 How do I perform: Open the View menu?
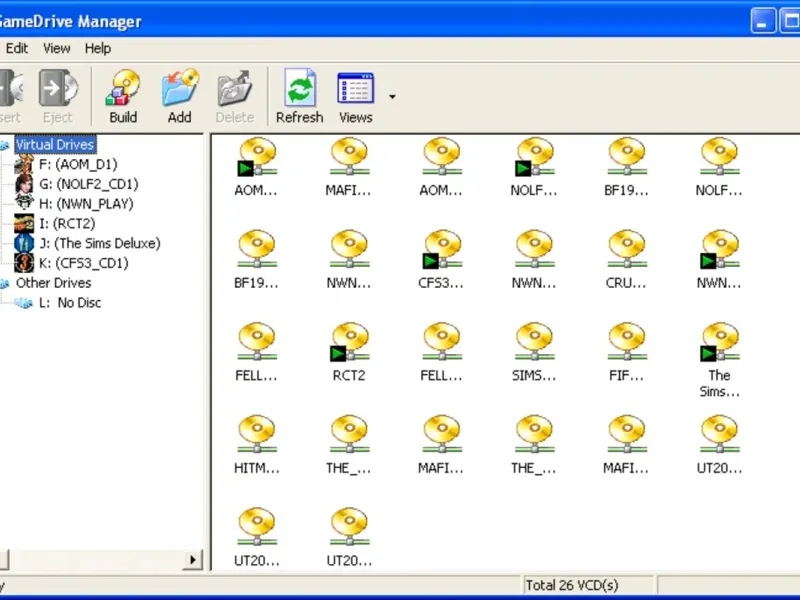point(56,48)
